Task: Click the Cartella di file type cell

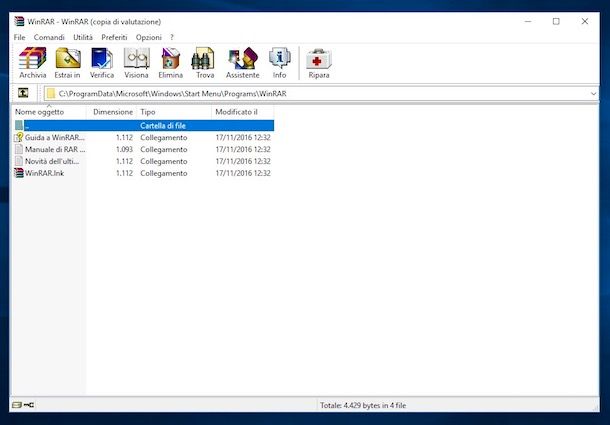Action: (x=163, y=125)
